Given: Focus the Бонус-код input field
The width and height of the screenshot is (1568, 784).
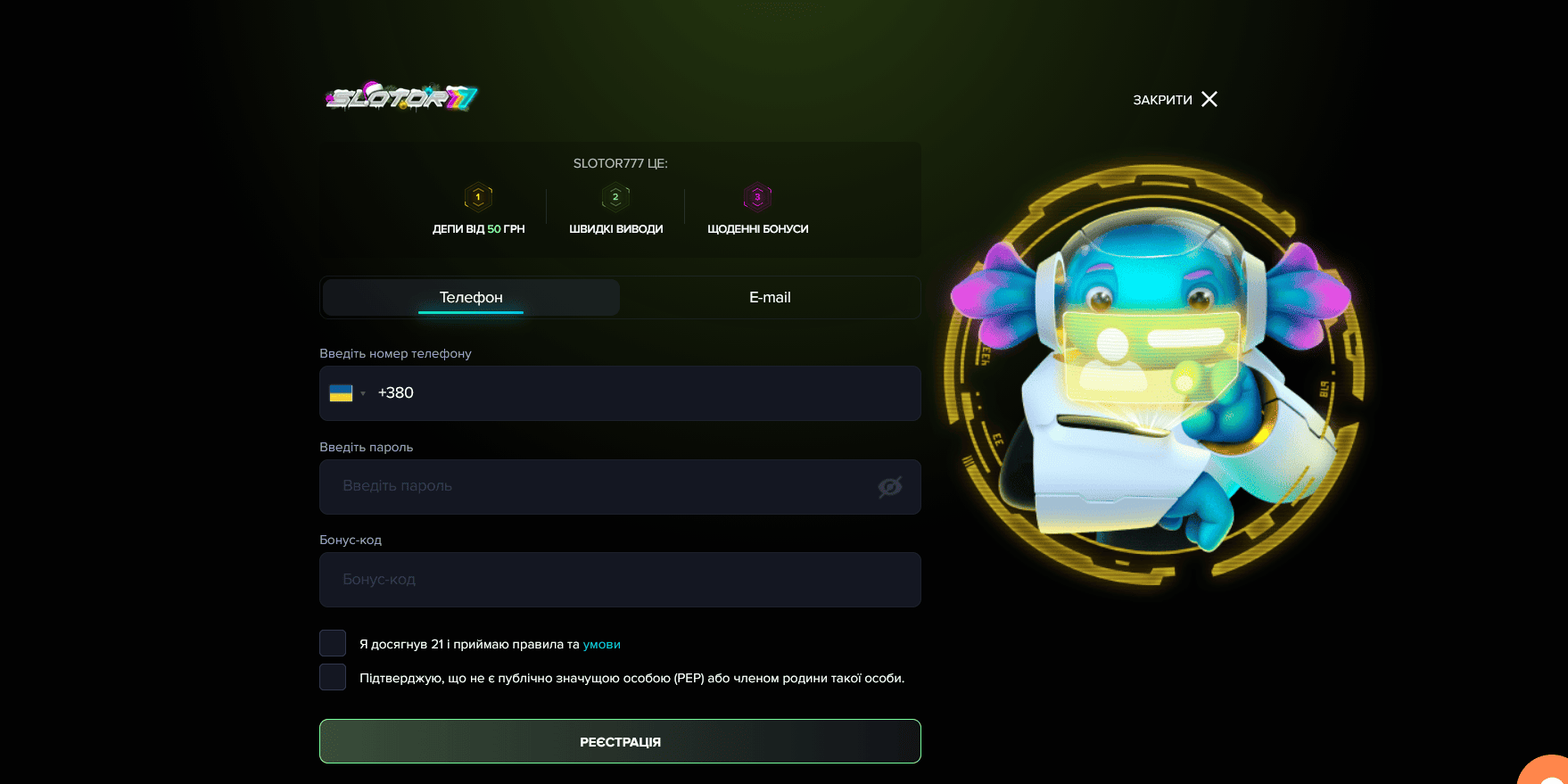Looking at the screenshot, I should [620, 580].
